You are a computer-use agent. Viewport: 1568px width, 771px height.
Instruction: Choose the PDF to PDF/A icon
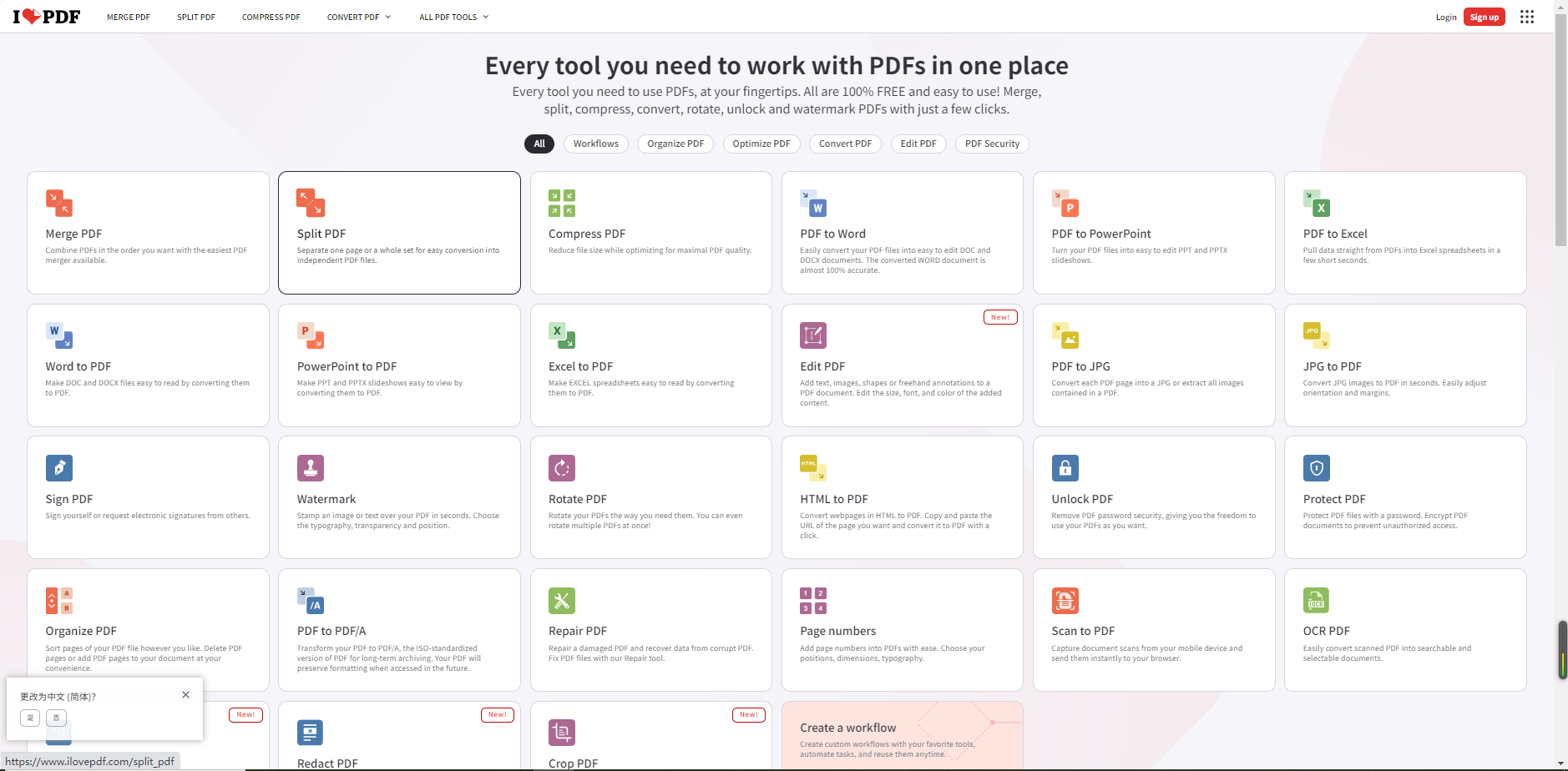pos(311,601)
